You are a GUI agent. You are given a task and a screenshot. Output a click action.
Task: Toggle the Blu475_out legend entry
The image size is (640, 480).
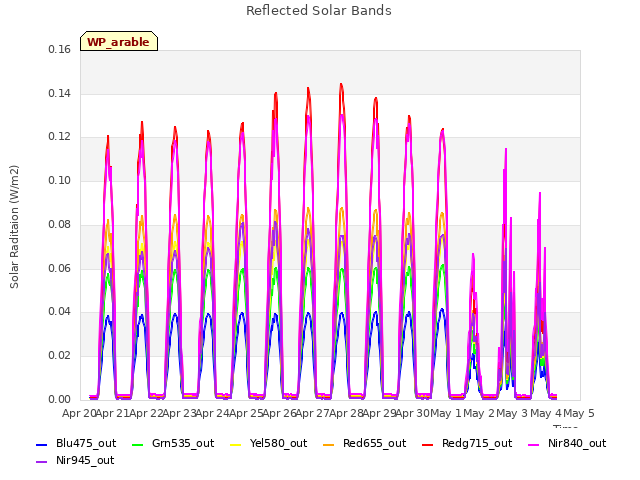76,443
